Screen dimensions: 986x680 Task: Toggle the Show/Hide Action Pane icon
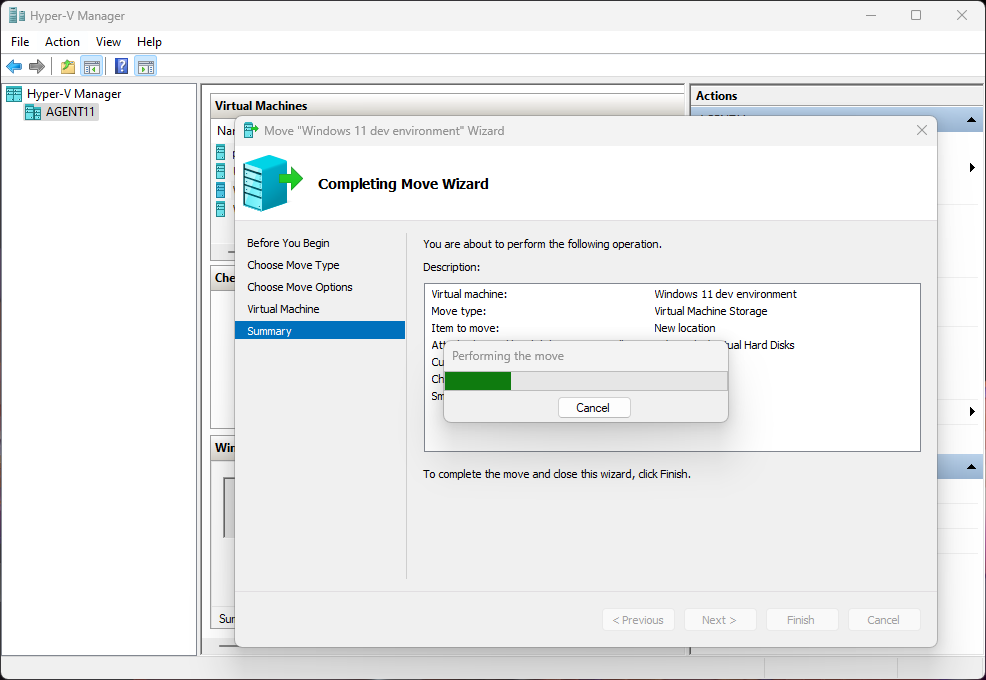pos(146,67)
